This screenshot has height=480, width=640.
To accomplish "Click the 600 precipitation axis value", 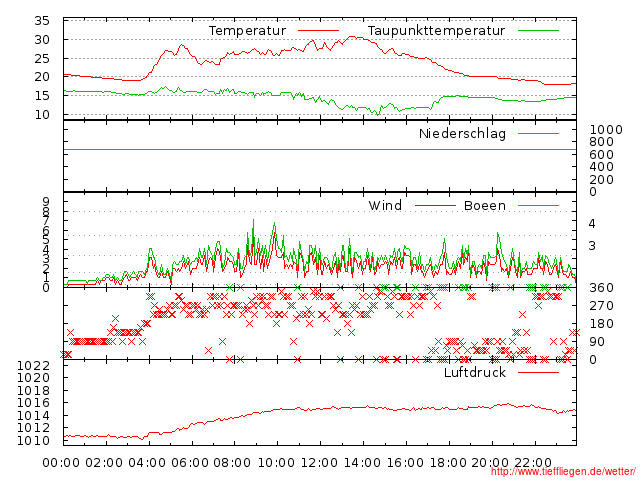I will pyautogui.click(x=602, y=155).
